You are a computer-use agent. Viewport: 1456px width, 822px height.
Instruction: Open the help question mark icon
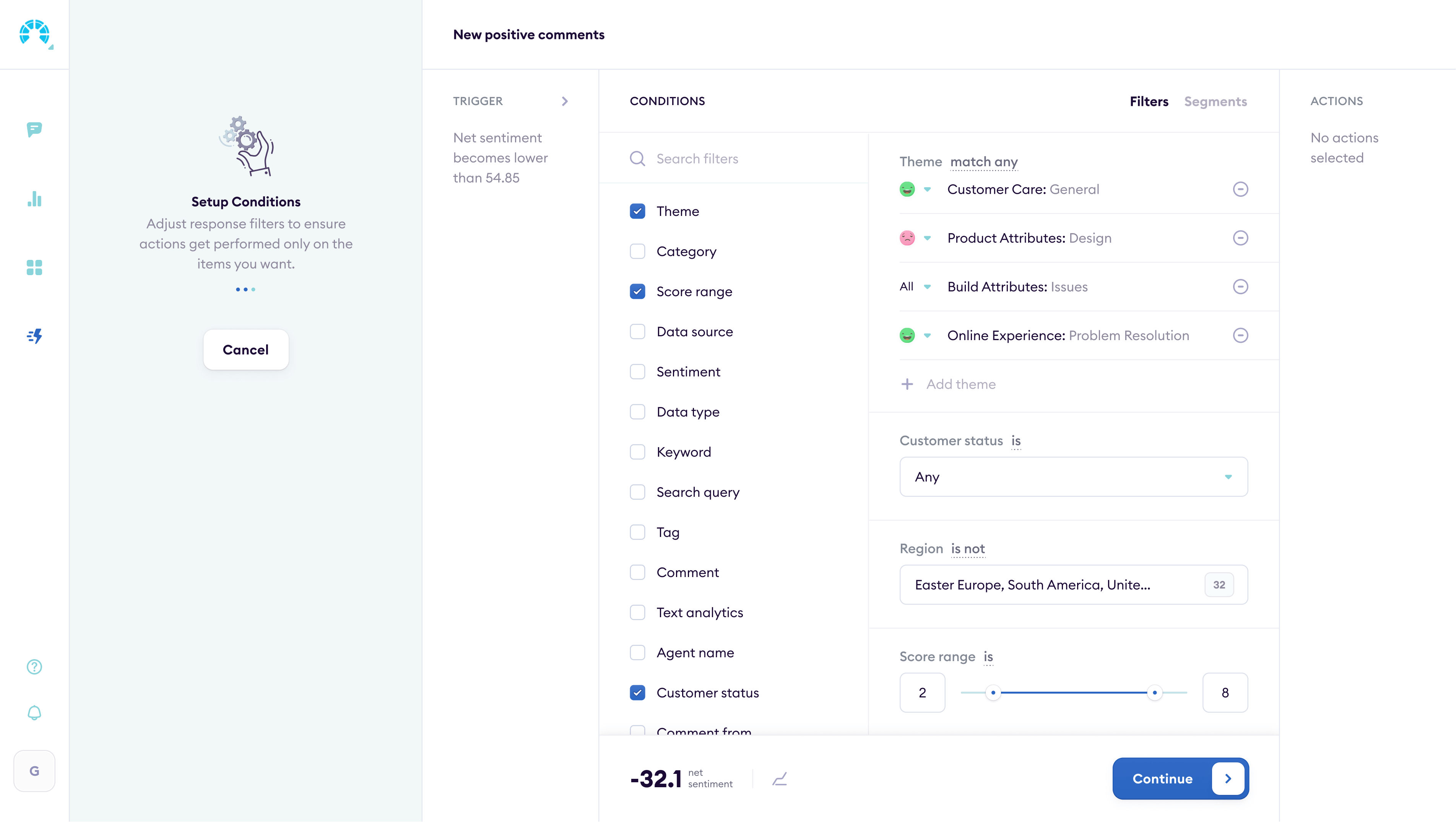pos(34,667)
